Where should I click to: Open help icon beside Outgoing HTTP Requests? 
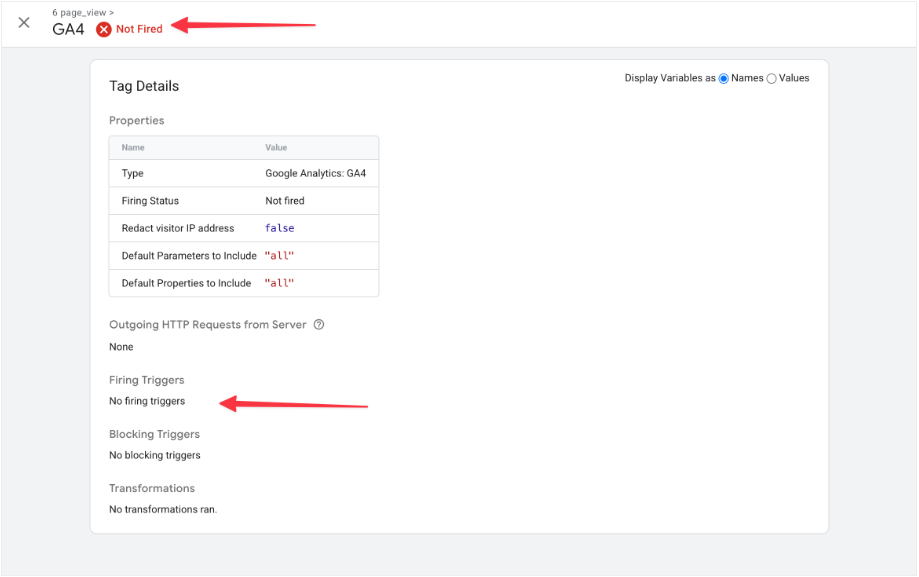[319, 325]
